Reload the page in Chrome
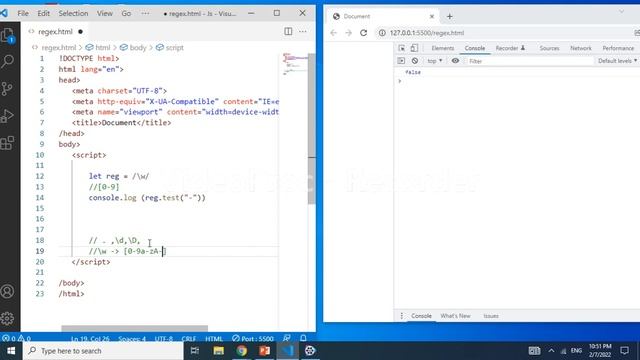Viewport: 640px width, 360px height. coord(363,33)
